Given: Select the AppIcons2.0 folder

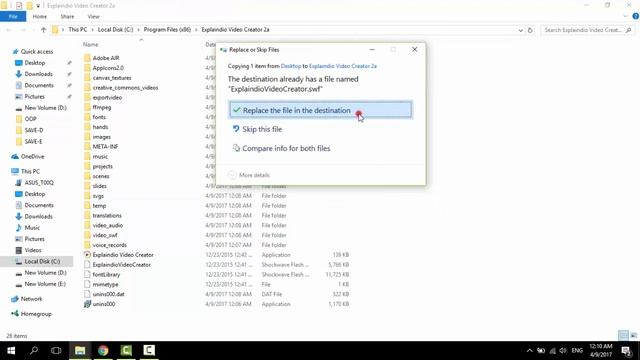Looking at the screenshot, I should pos(108,68).
